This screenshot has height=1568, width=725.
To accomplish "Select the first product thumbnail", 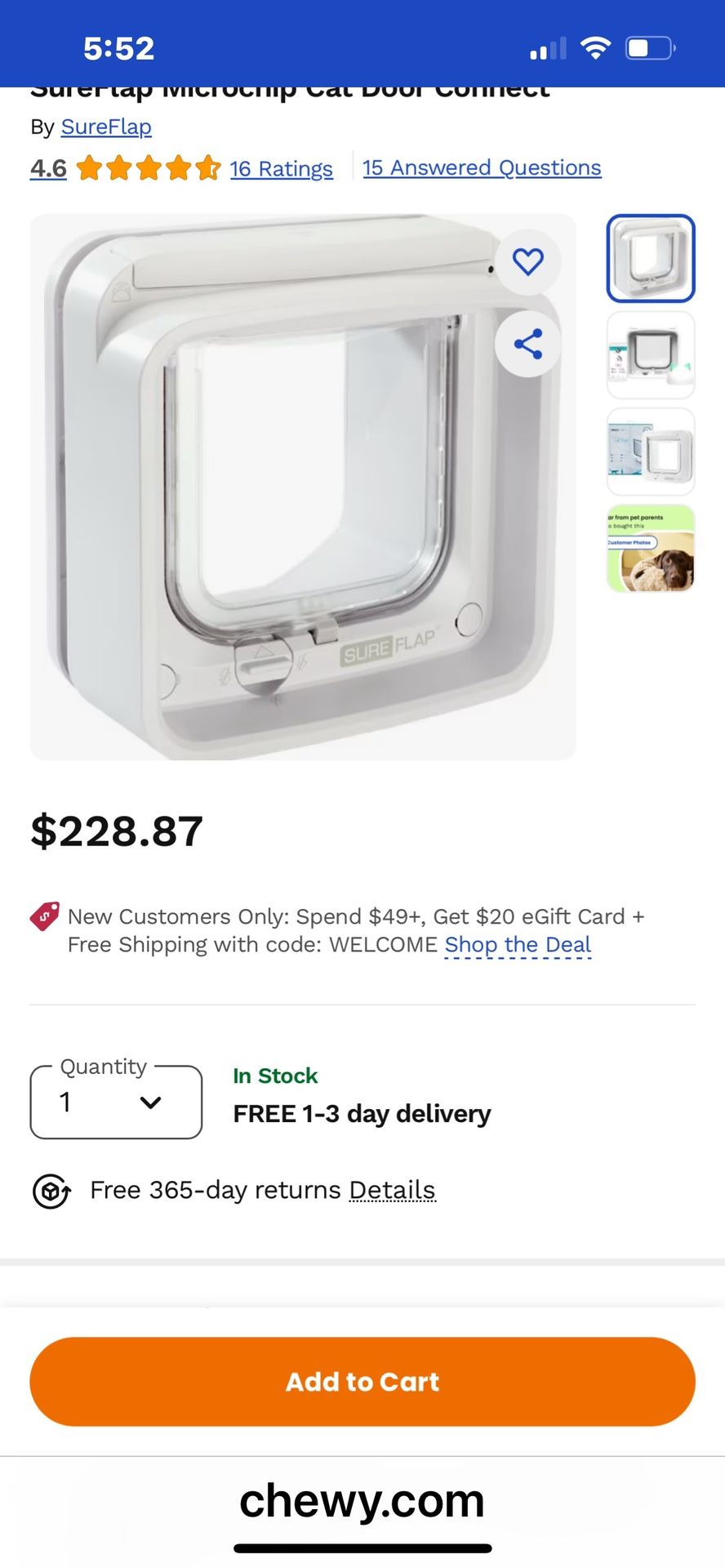I will 651,258.
